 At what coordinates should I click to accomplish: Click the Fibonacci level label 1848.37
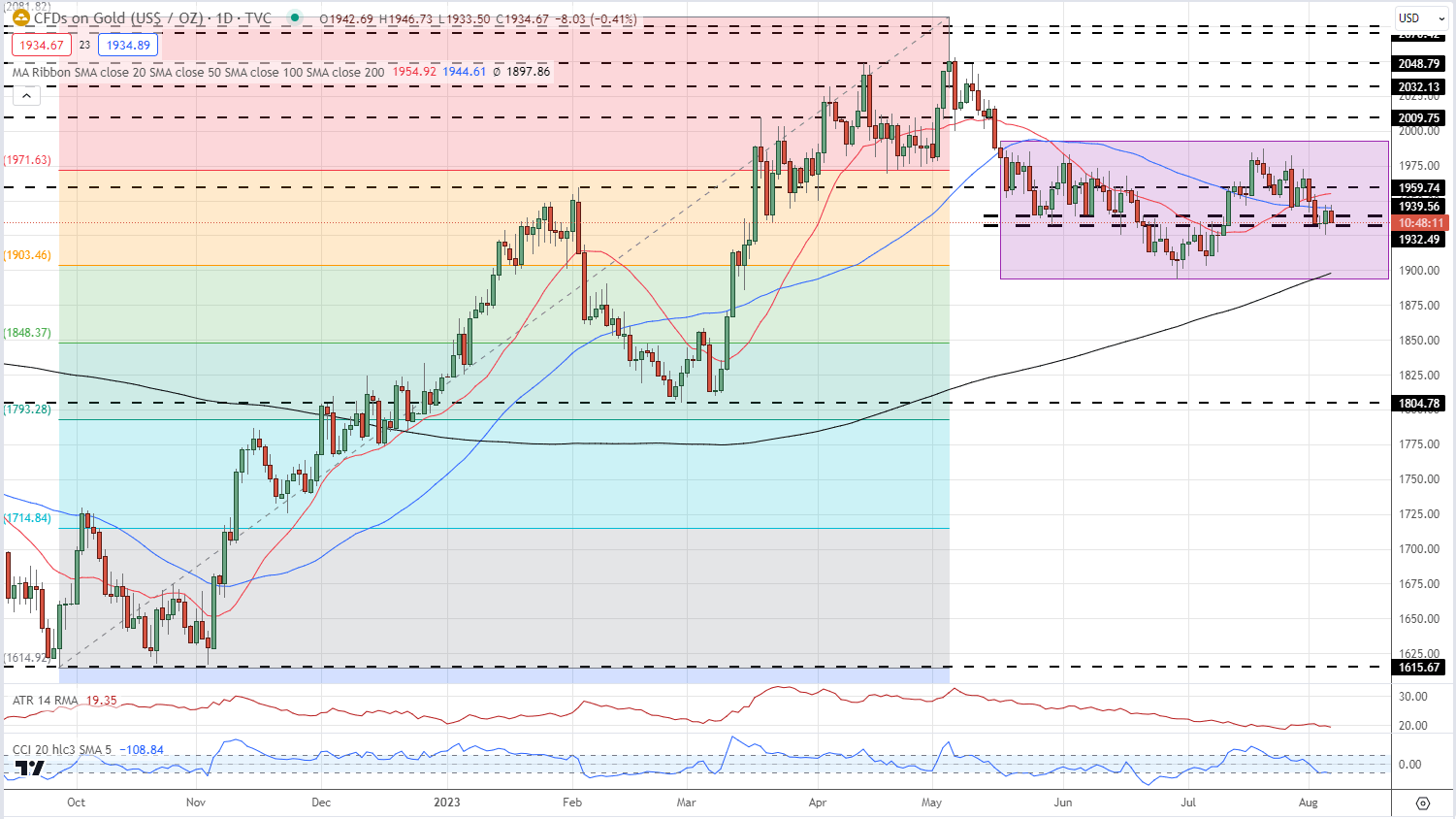tap(27, 332)
